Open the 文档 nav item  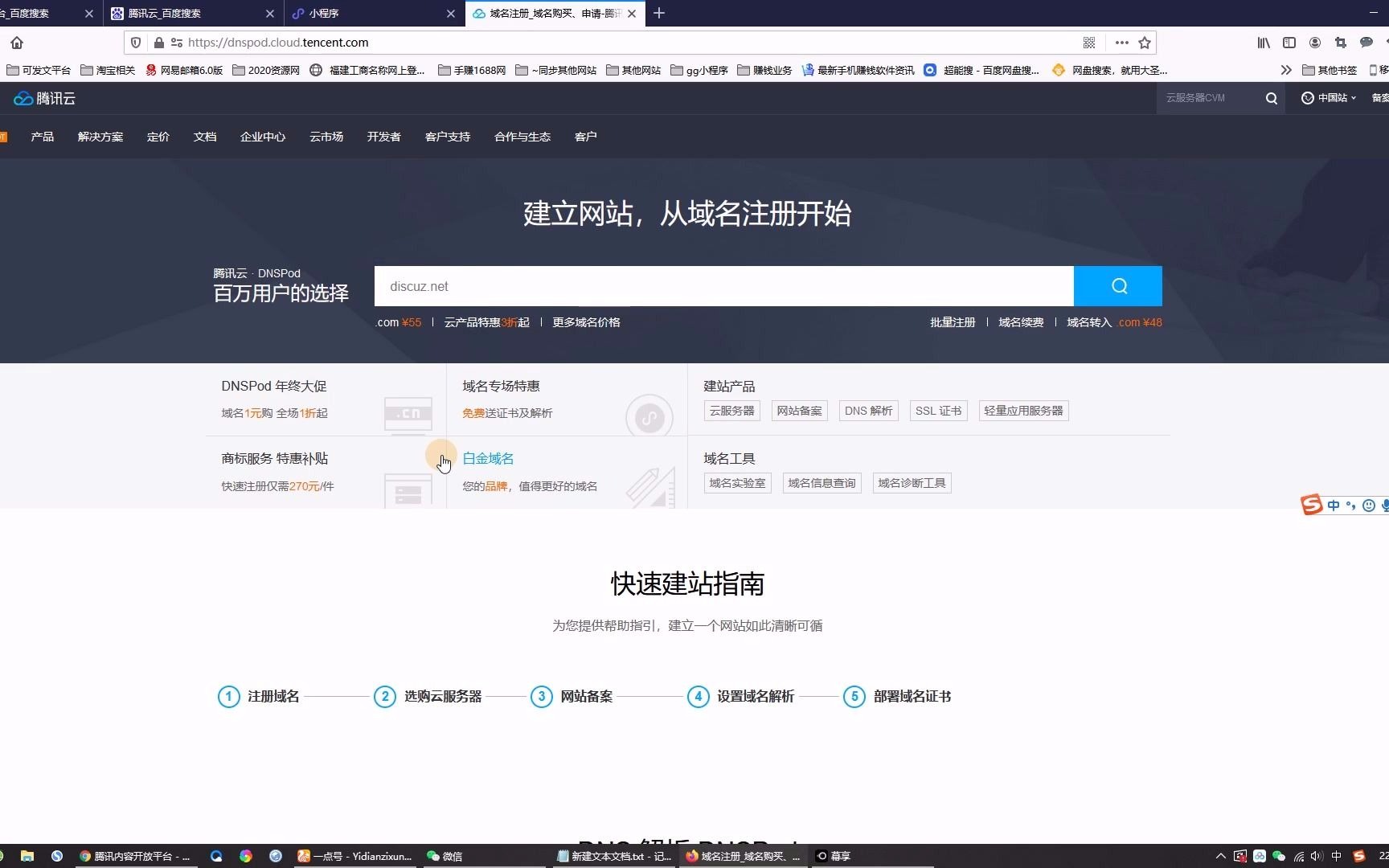(x=205, y=137)
